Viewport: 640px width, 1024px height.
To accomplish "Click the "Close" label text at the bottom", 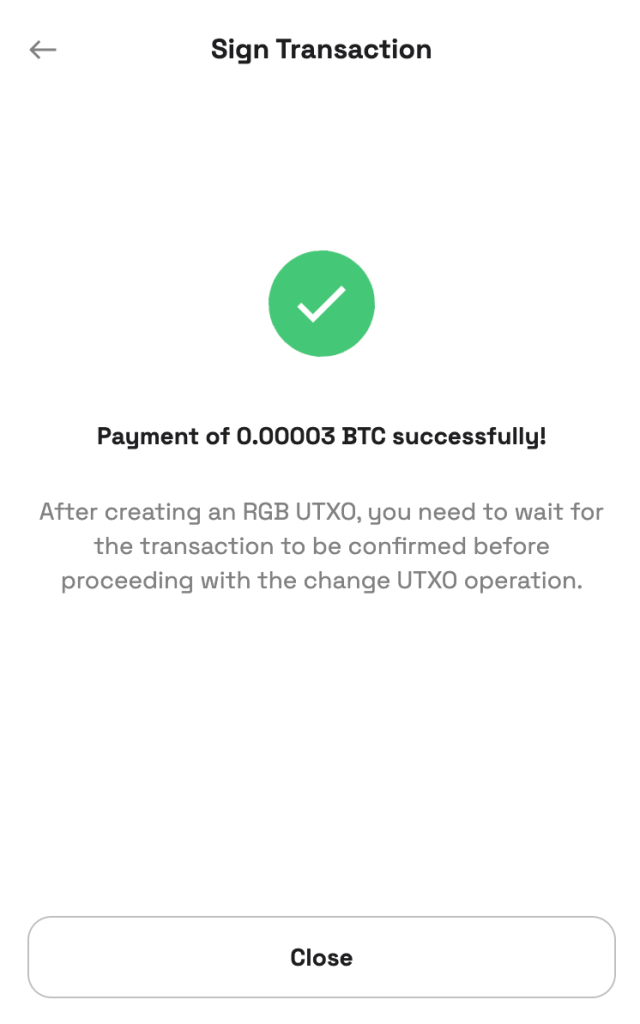I will point(321,957).
